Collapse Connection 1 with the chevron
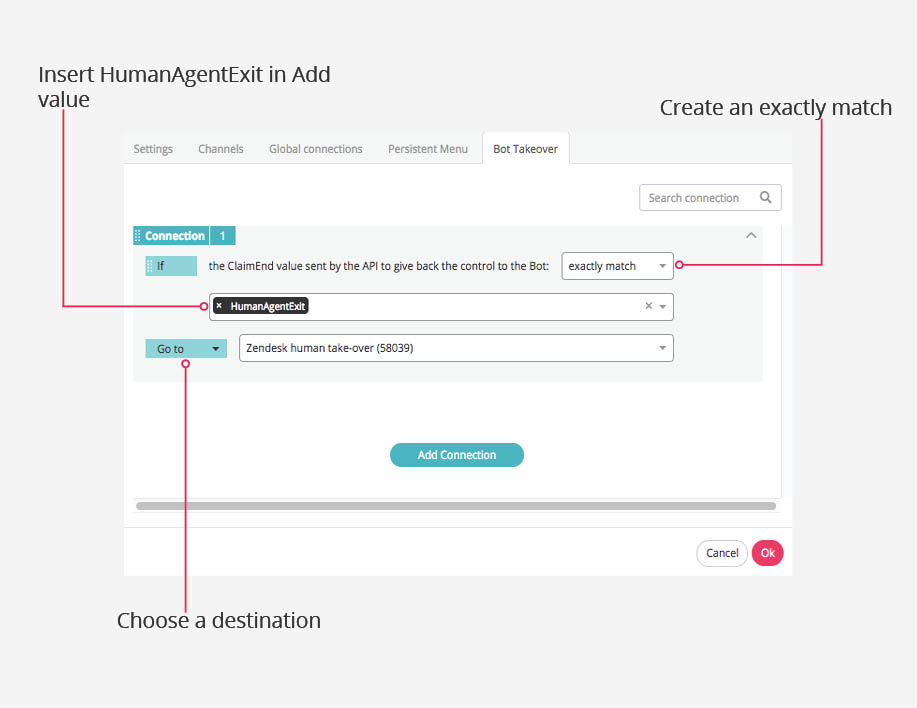 click(x=751, y=235)
